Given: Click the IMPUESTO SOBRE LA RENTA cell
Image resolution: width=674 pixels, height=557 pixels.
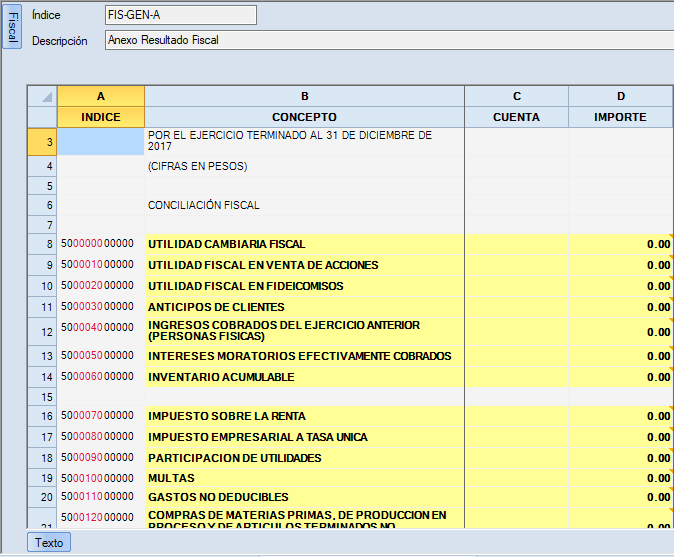Looking at the screenshot, I should tap(304, 416).
